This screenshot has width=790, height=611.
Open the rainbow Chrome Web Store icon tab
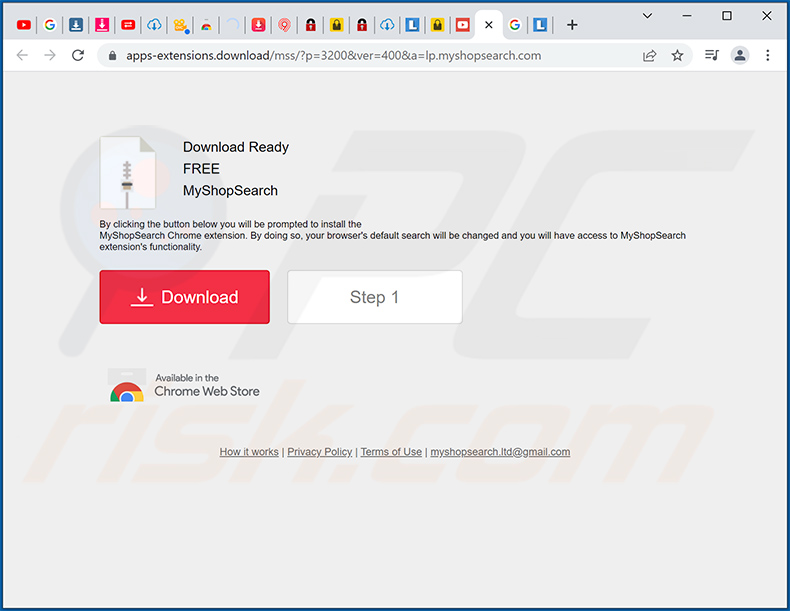pos(206,25)
